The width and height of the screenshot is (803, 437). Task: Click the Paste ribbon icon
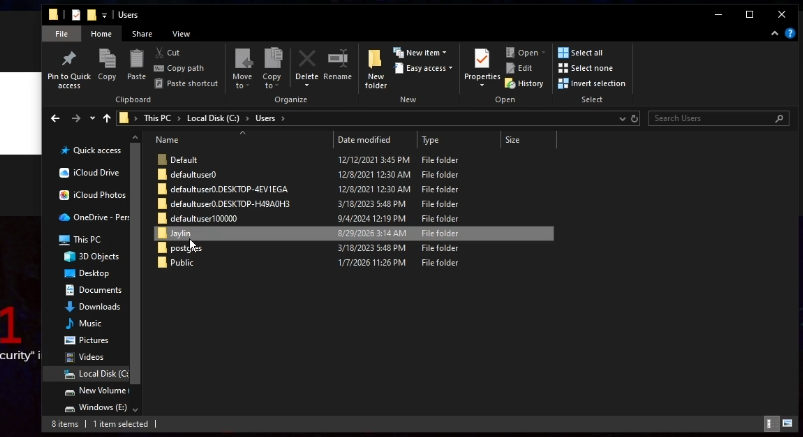pyautogui.click(x=136, y=59)
